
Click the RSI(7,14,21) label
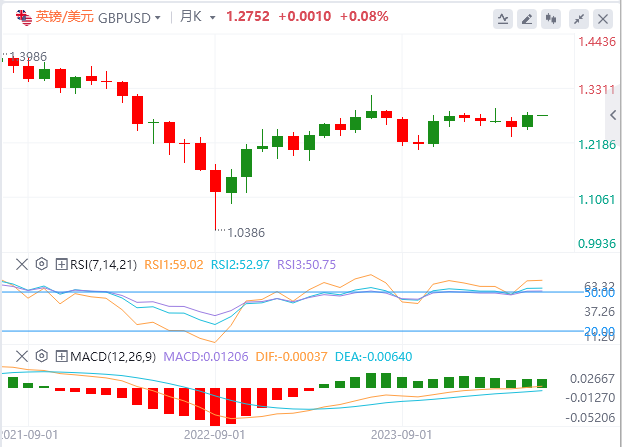pos(104,265)
